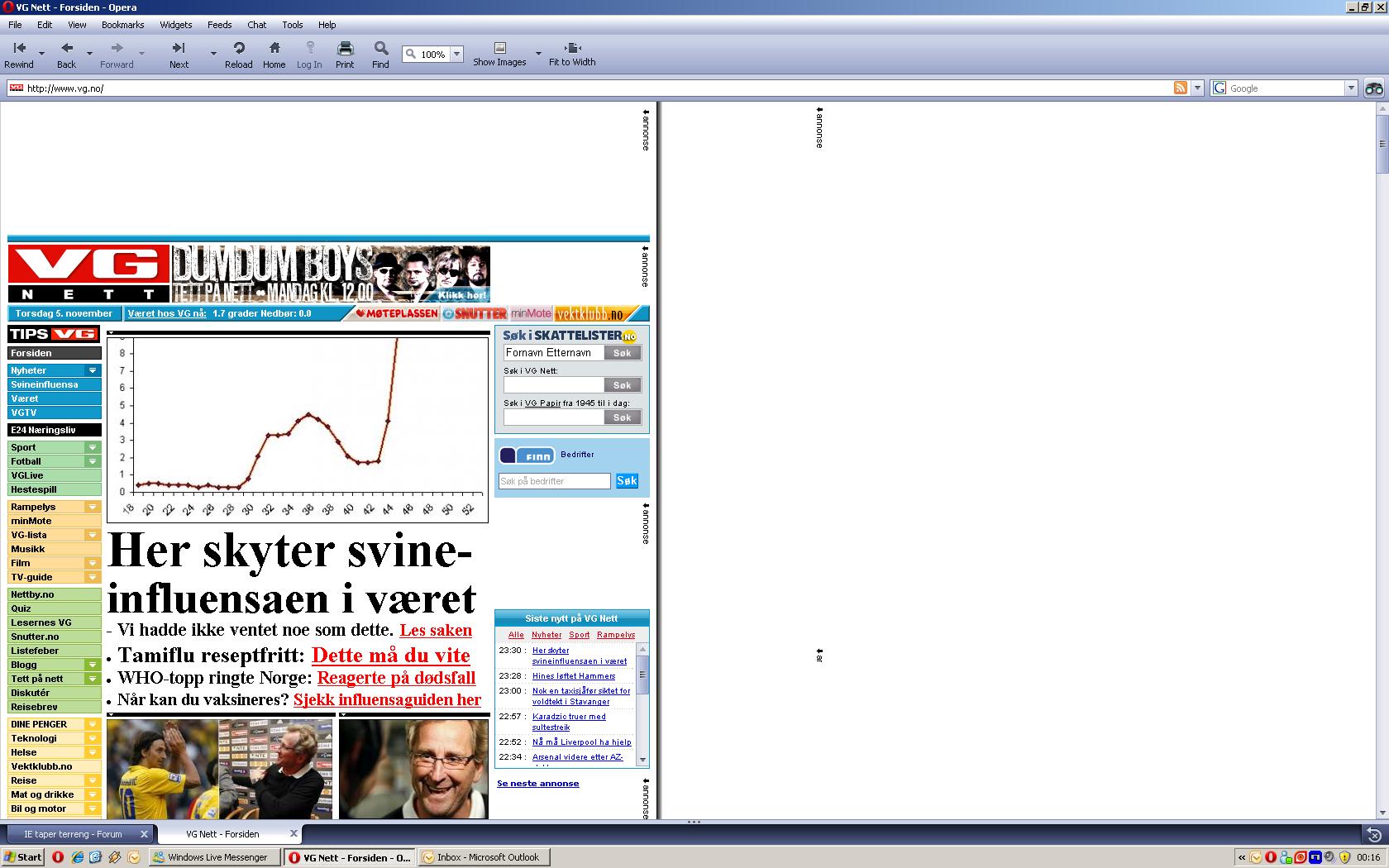Close the VG Nett - Forsiden tab
Image resolution: width=1389 pixels, height=868 pixels.
click(x=293, y=834)
